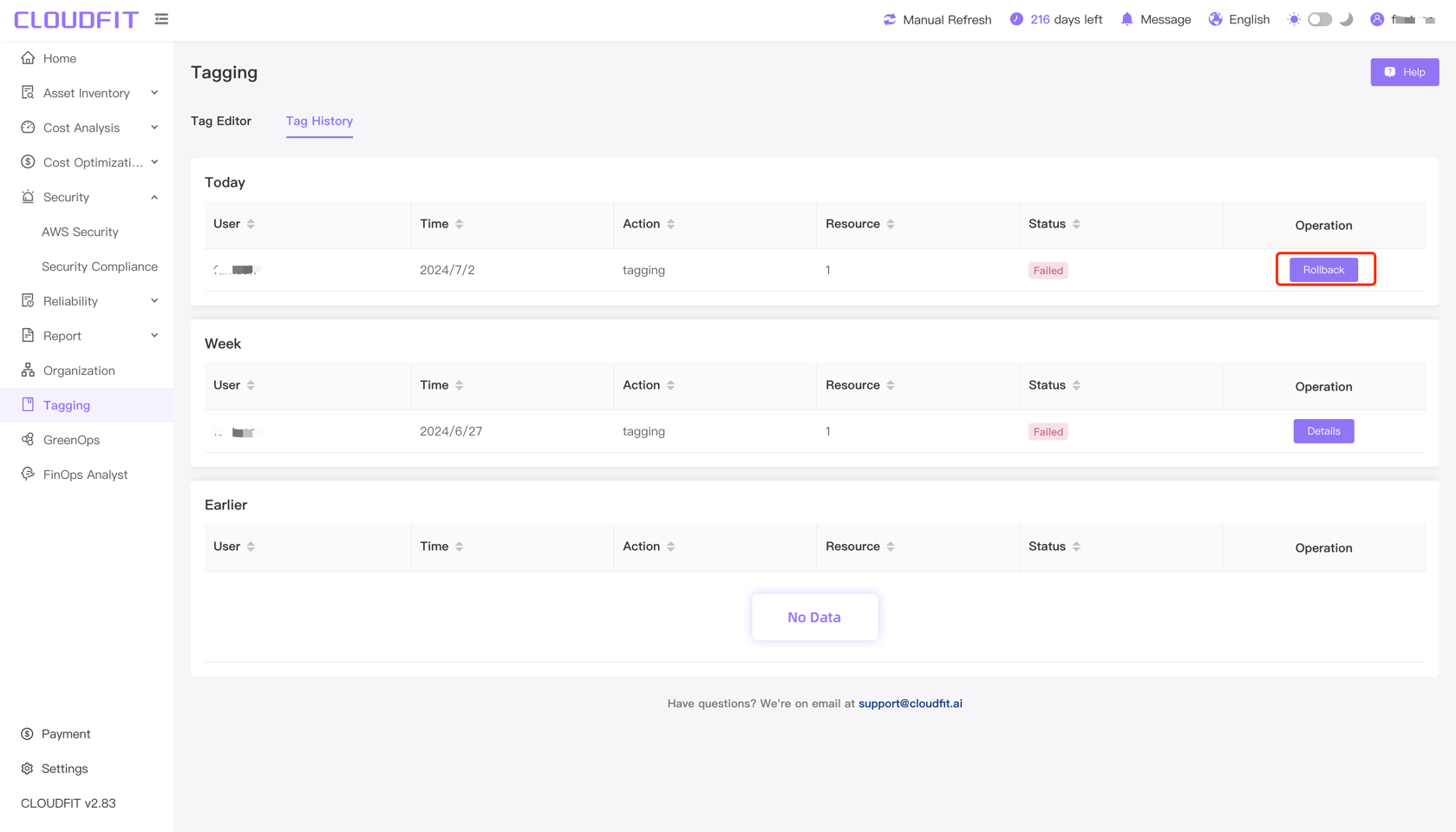Expand the Cost Optimization chevron
Viewport: 1456px width, 832px height.
coord(154,162)
